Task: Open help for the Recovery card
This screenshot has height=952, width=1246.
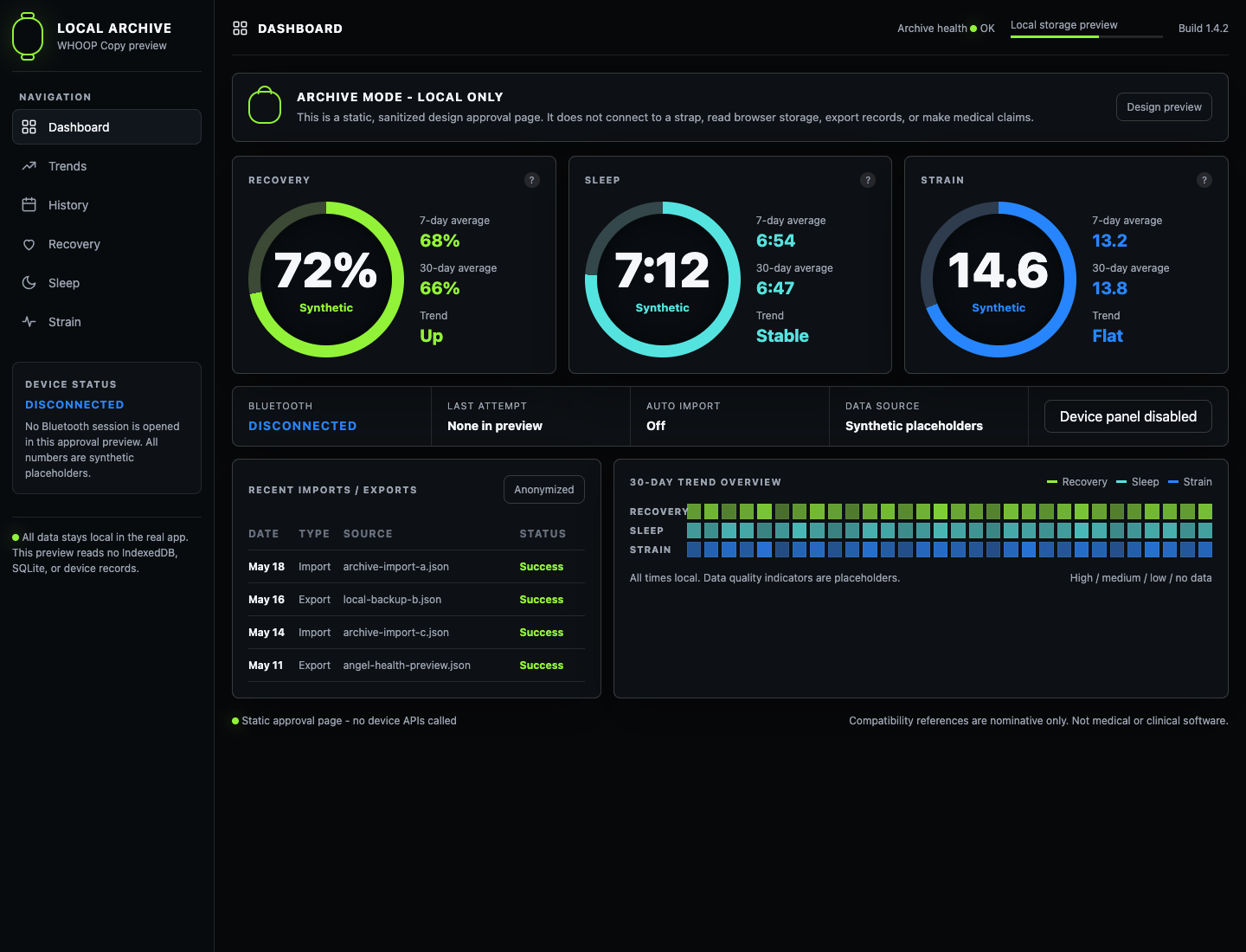Action: point(532,180)
